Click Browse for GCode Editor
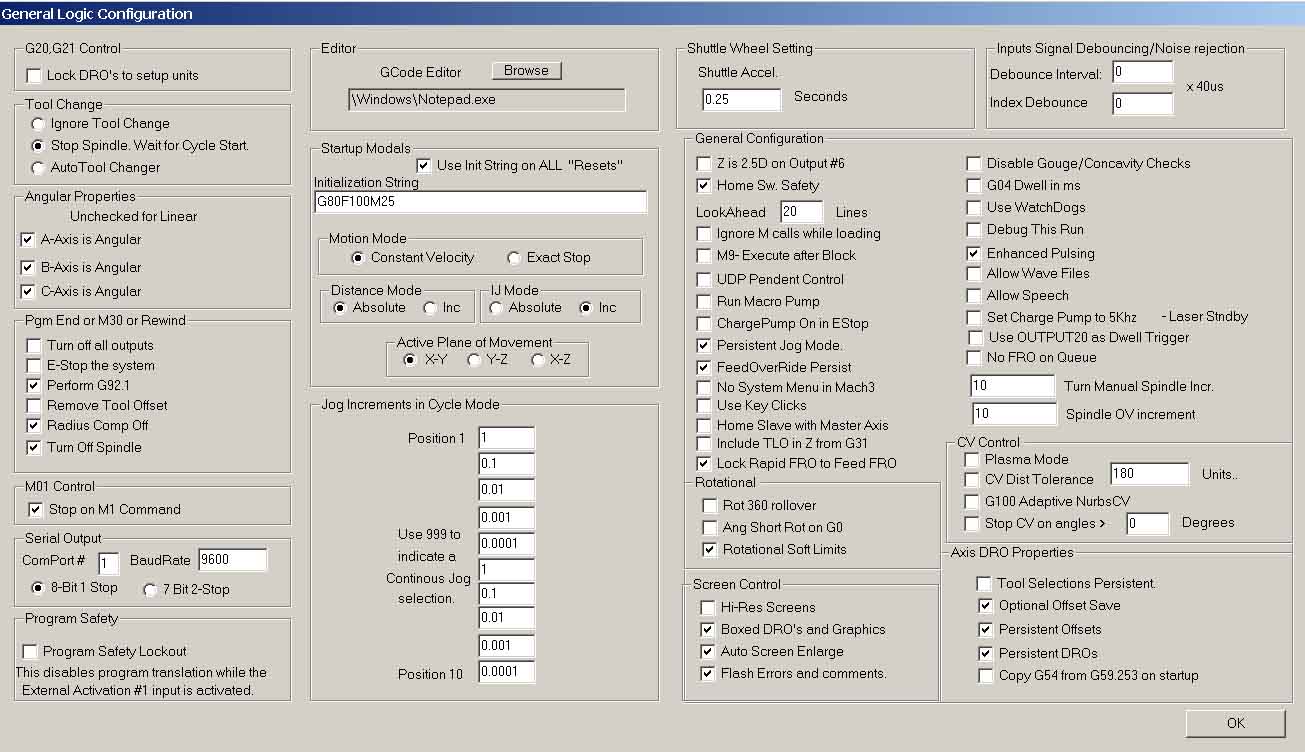This screenshot has height=752, width=1305. (x=526, y=71)
